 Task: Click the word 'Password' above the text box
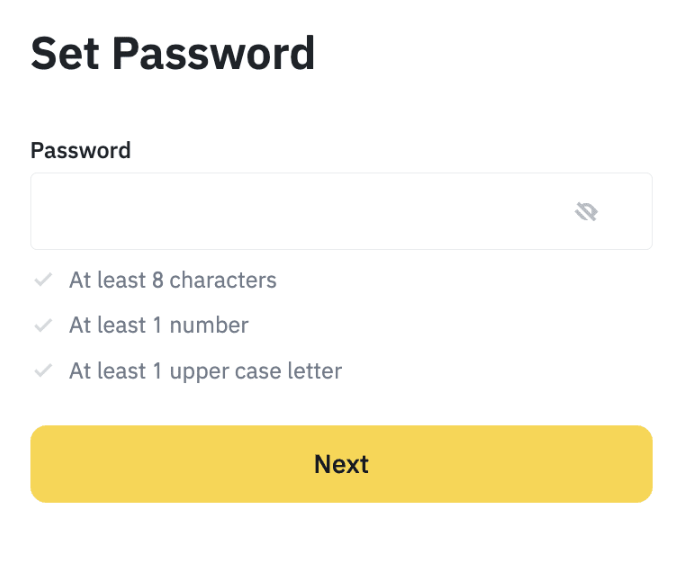[80, 150]
